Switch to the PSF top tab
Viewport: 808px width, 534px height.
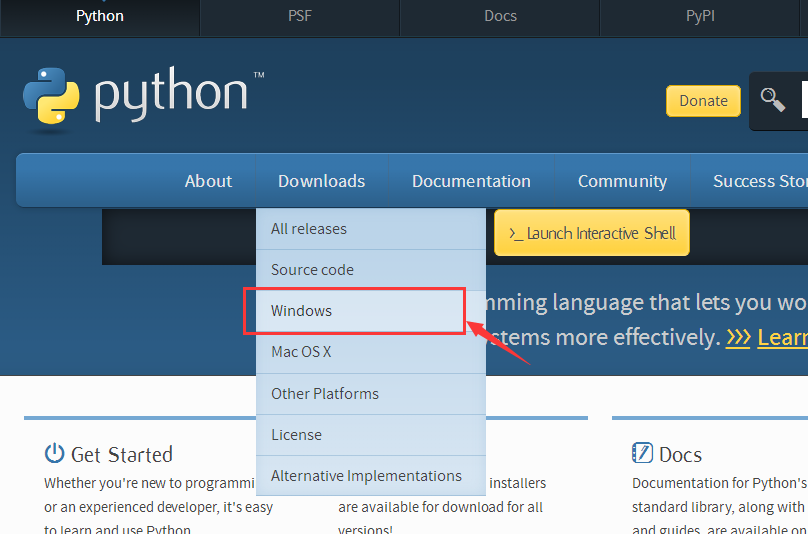point(299,16)
